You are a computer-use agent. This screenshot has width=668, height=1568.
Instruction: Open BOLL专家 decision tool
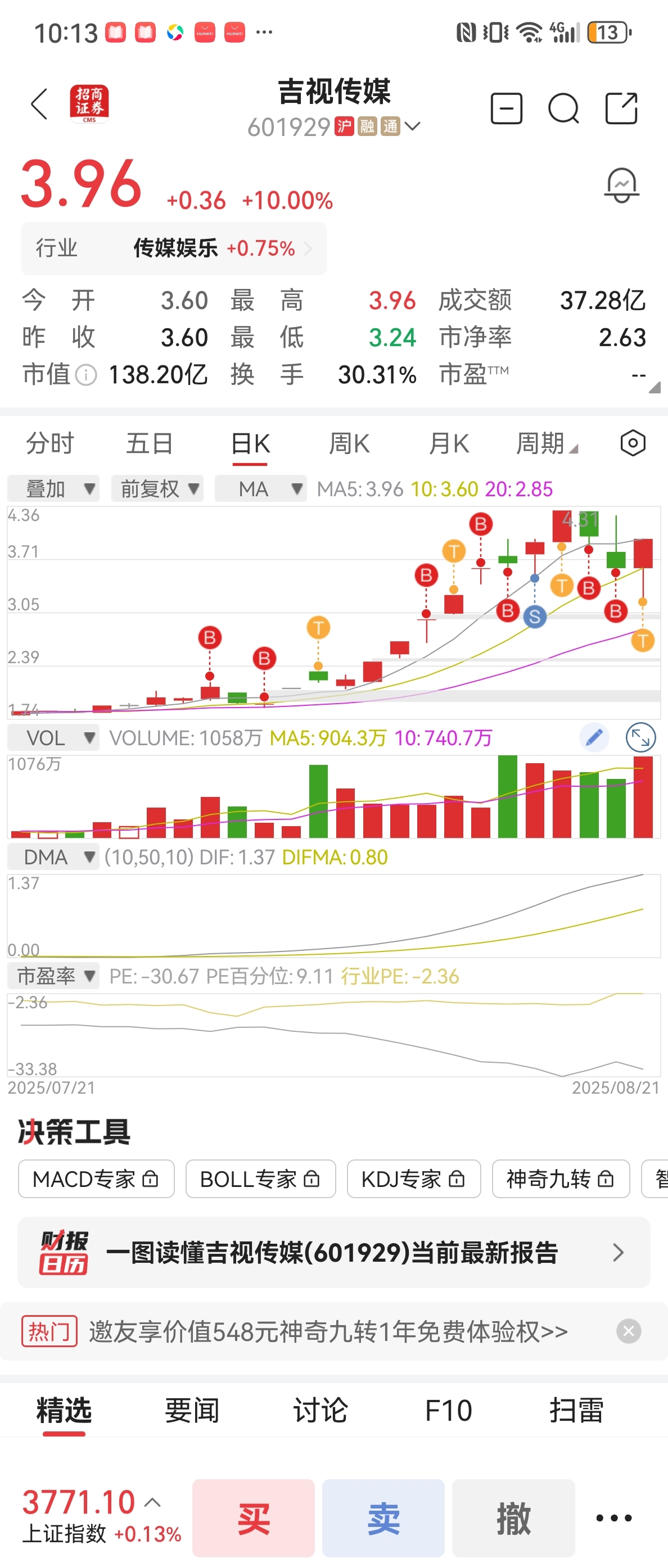(x=261, y=1179)
